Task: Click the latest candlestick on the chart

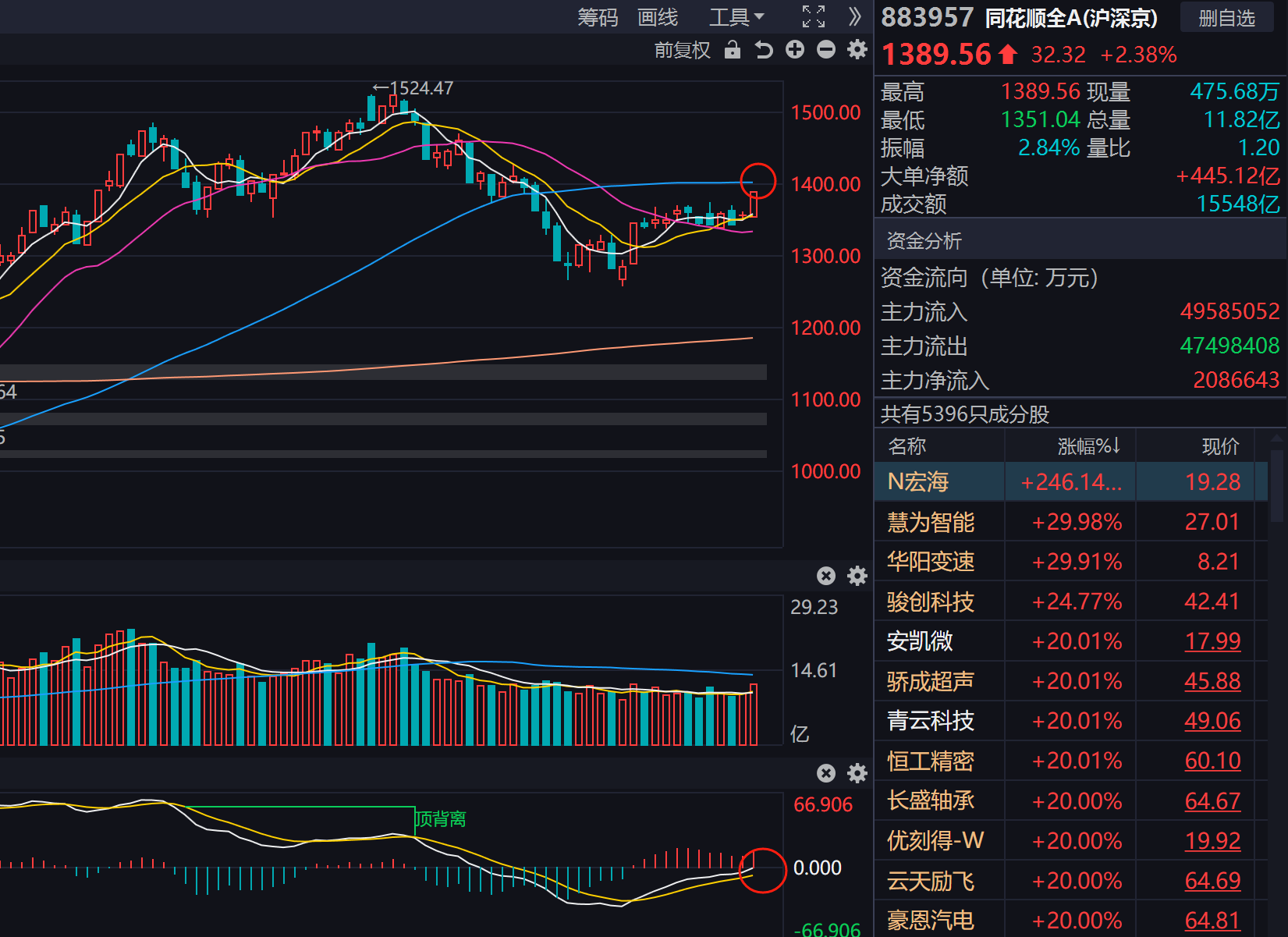Action: pos(754,204)
